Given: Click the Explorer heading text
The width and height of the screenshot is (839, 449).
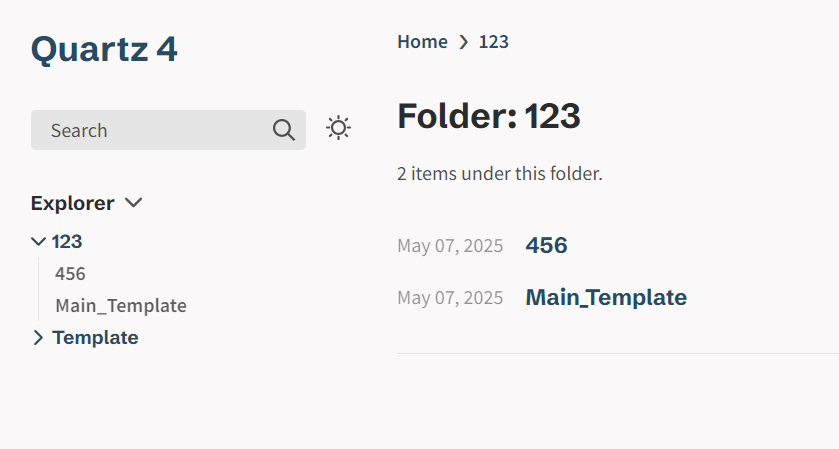Looking at the screenshot, I should coord(72,203).
